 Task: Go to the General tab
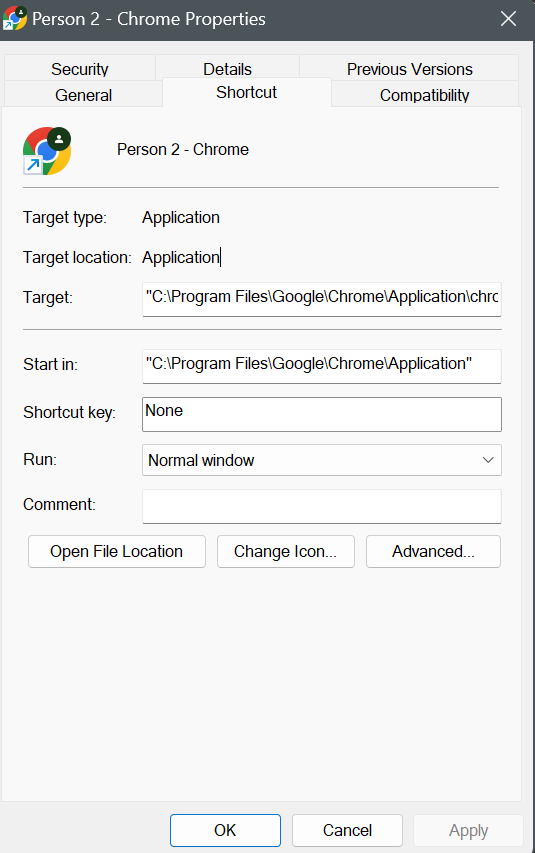pyautogui.click(x=83, y=95)
